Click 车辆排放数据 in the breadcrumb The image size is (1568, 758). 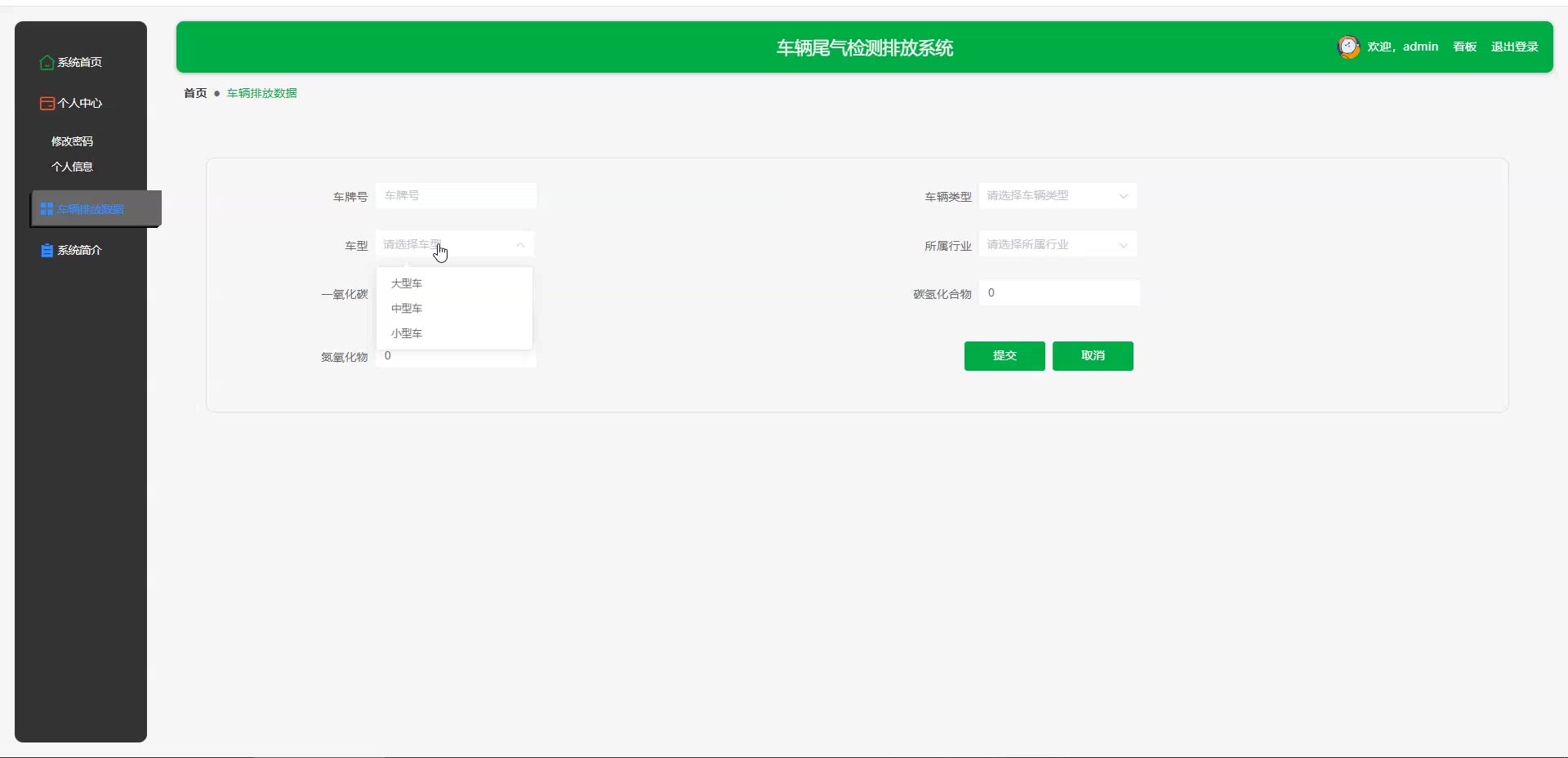click(x=262, y=93)
